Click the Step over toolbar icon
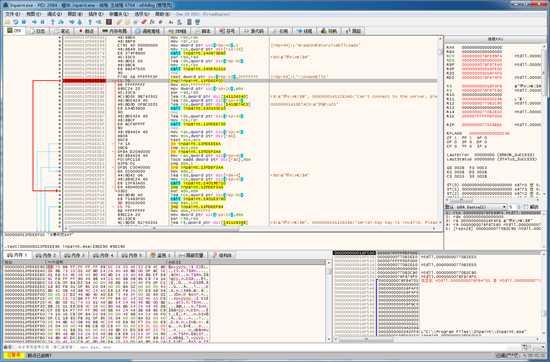 coord(61,22)
